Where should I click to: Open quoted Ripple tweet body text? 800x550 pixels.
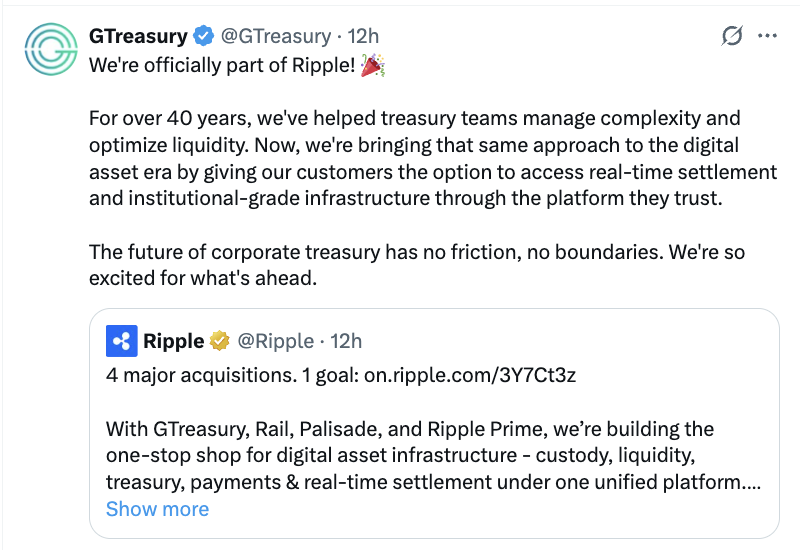point(433,455)
